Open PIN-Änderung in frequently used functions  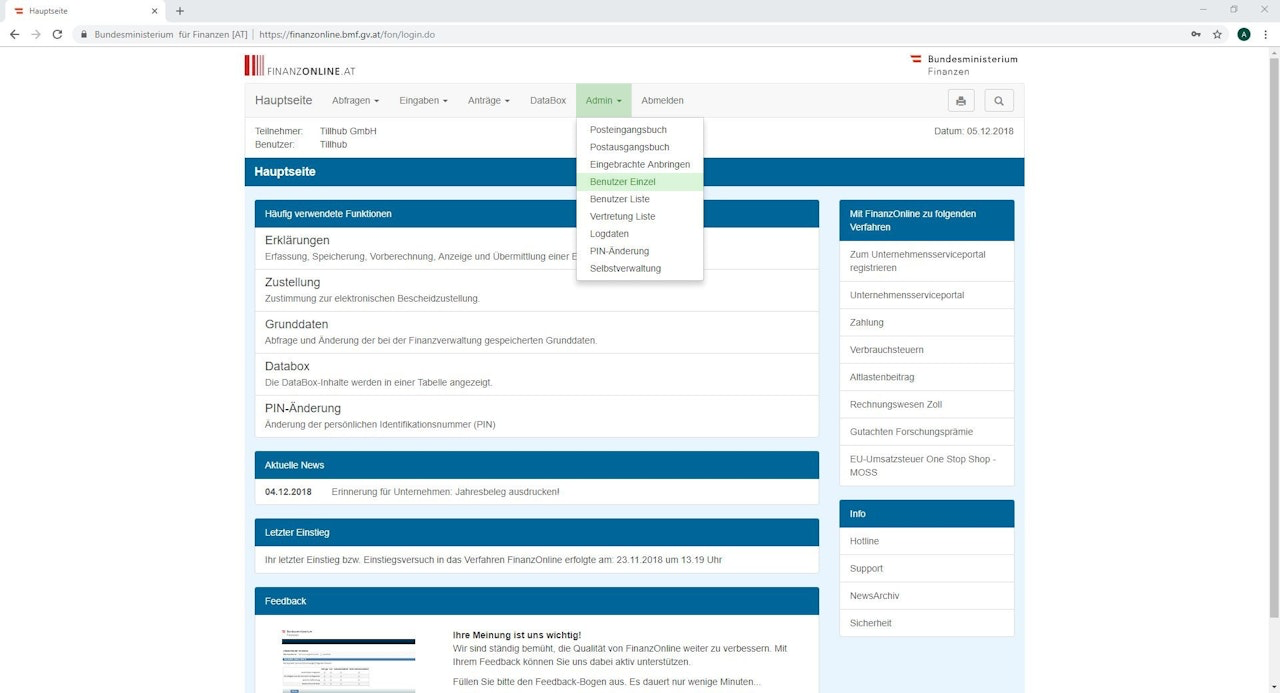pyautogui.click(x=303, y=408)
